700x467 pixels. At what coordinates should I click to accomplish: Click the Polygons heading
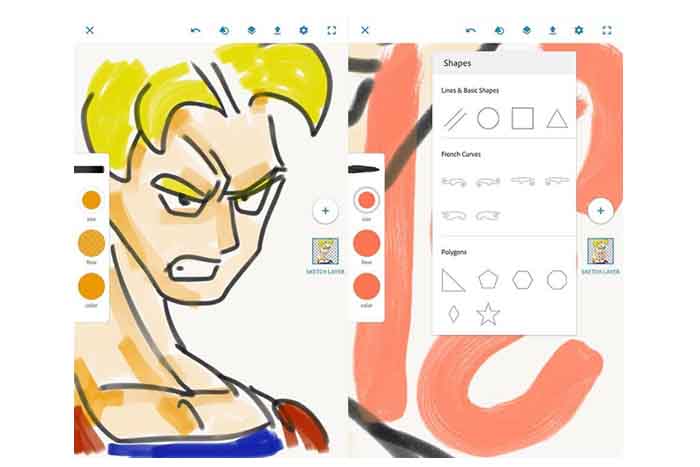pyautogui.click(x=454, y=252)
